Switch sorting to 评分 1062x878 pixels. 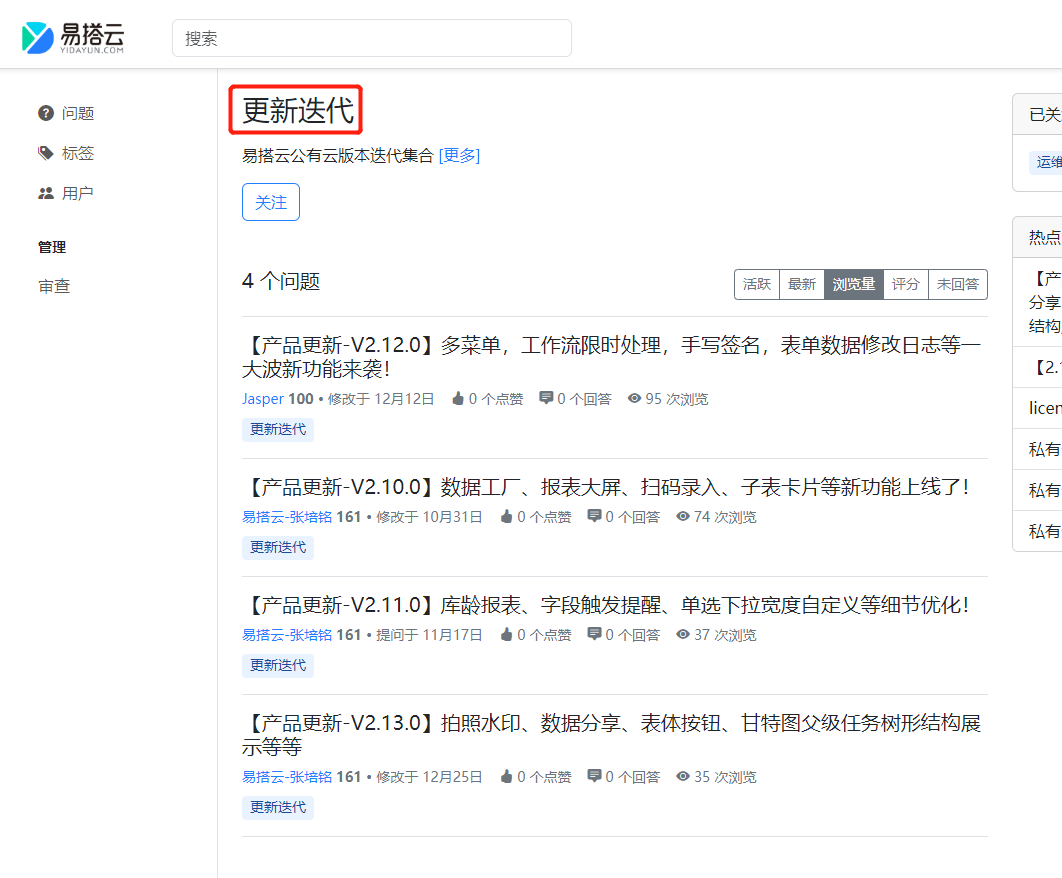906,284
